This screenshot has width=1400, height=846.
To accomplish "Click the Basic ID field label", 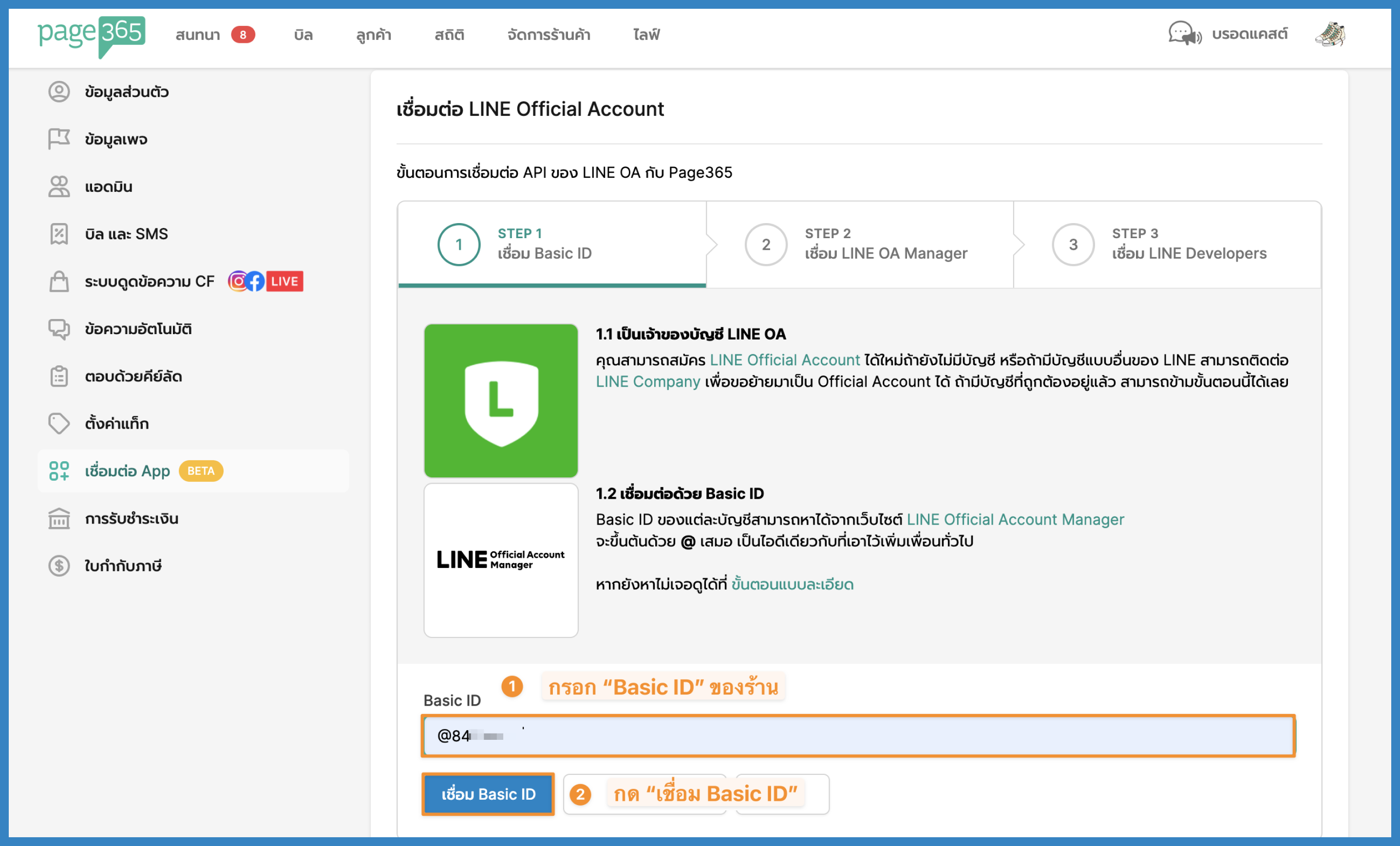I will (x=452, y=700).
